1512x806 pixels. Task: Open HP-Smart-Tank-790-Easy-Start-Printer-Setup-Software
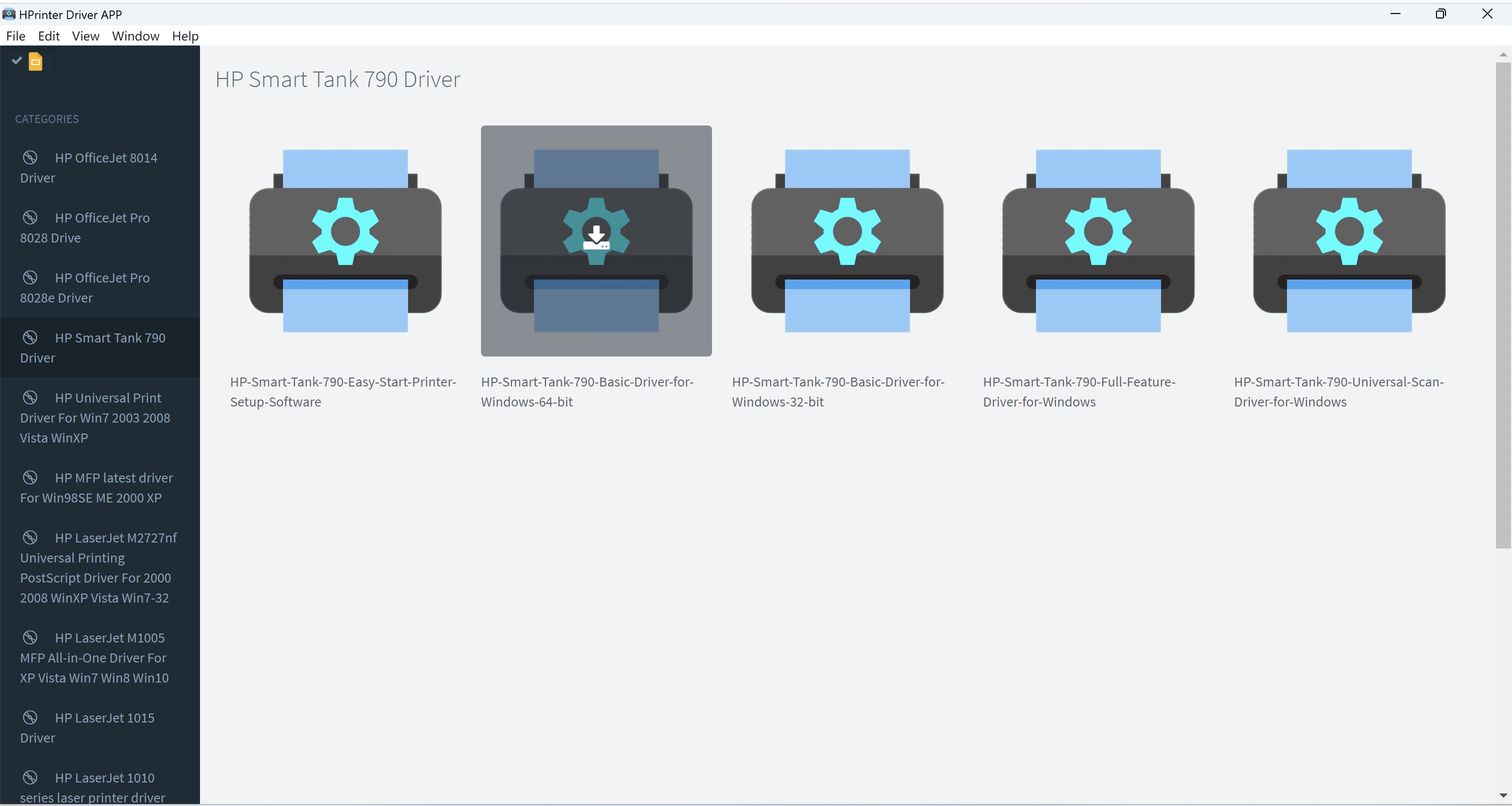pos(344,240)
